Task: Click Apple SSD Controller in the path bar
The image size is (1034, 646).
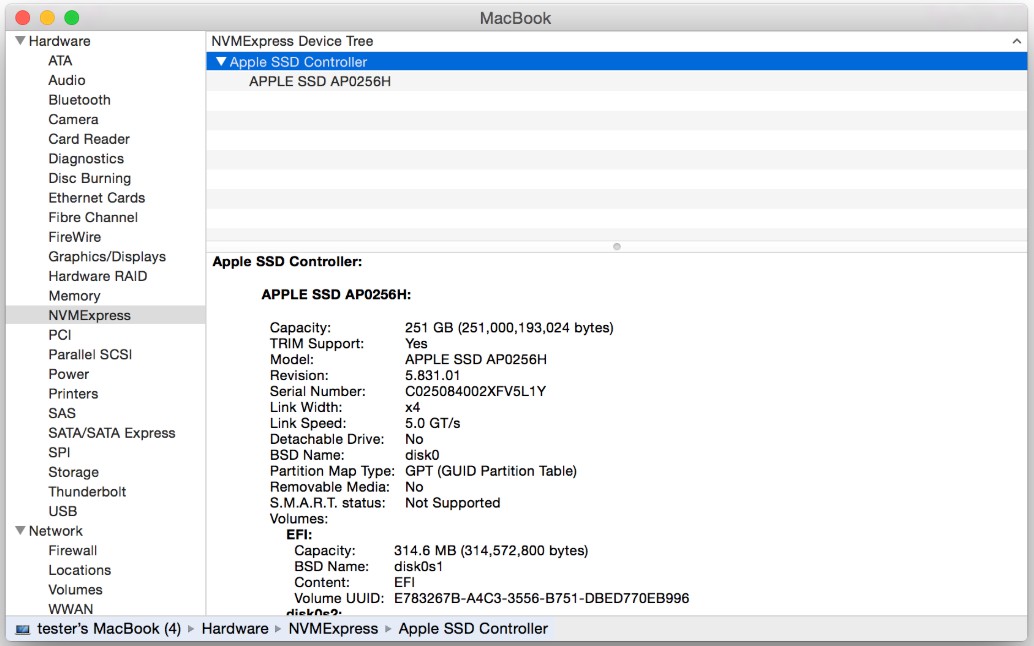Action: click(473, 629)
